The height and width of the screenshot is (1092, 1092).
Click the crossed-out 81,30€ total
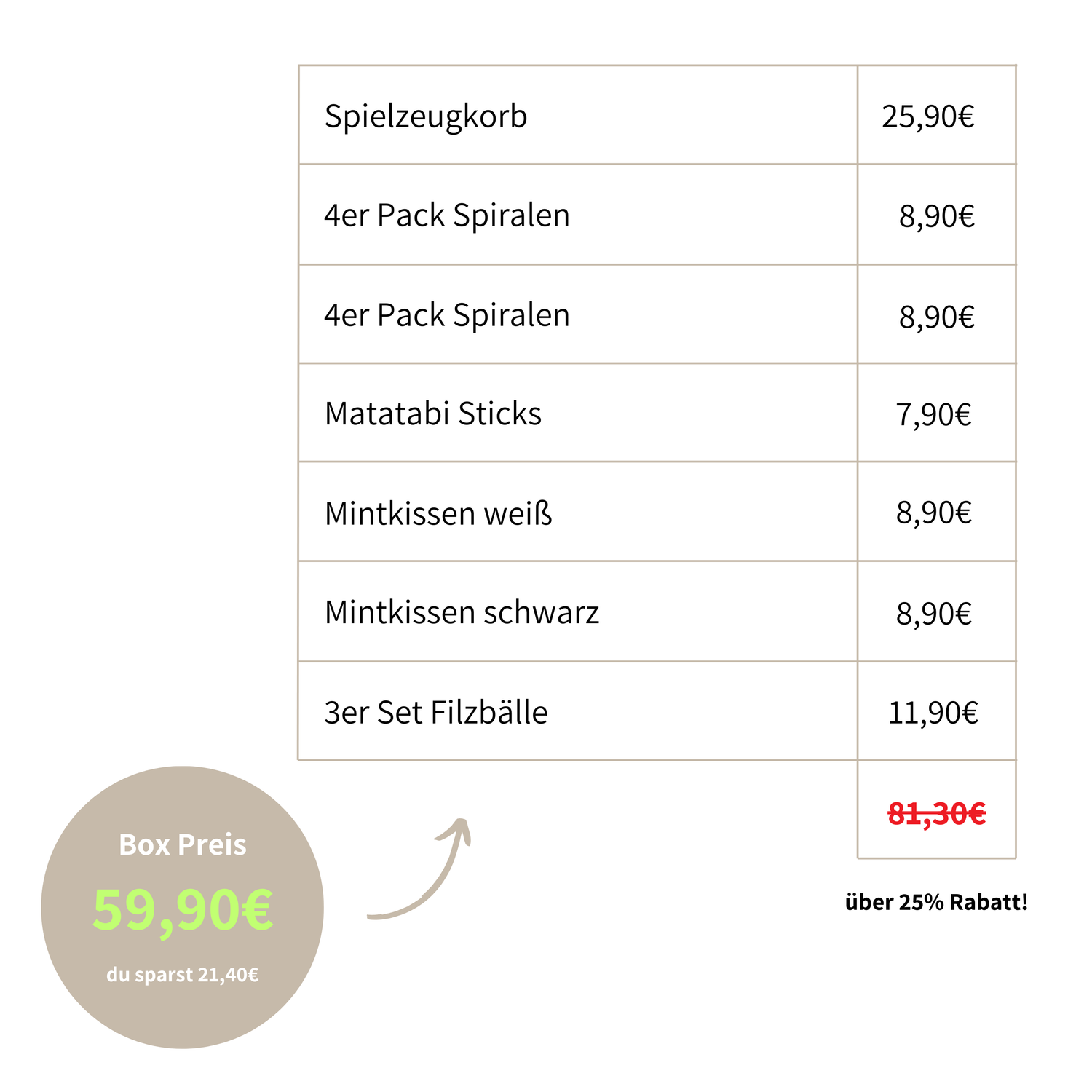click(937, 814)
